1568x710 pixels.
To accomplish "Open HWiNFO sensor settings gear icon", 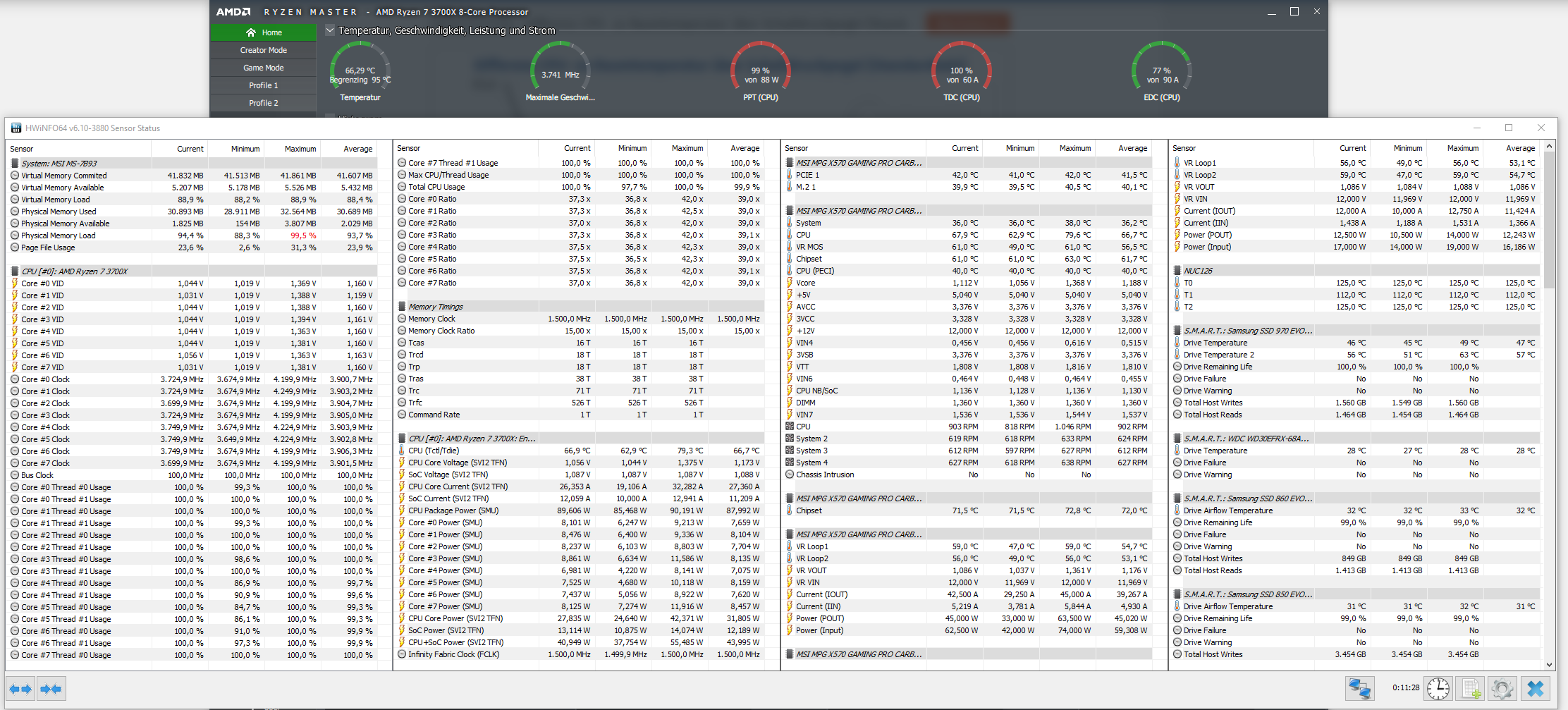I will point(1502,688).
